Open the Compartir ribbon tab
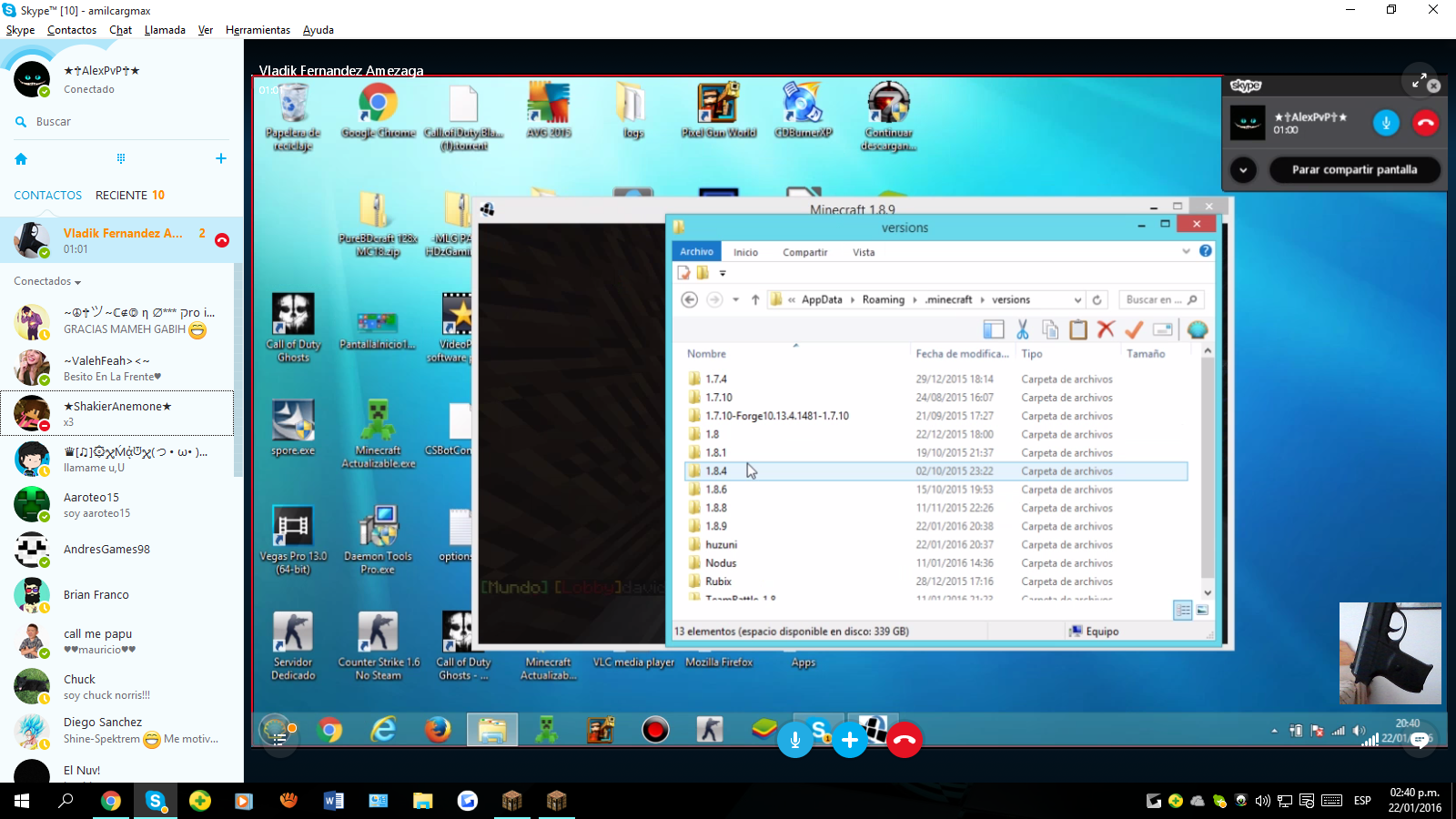Image resolution: width=1456 pixels, height=819 pixels. [805, 252]
